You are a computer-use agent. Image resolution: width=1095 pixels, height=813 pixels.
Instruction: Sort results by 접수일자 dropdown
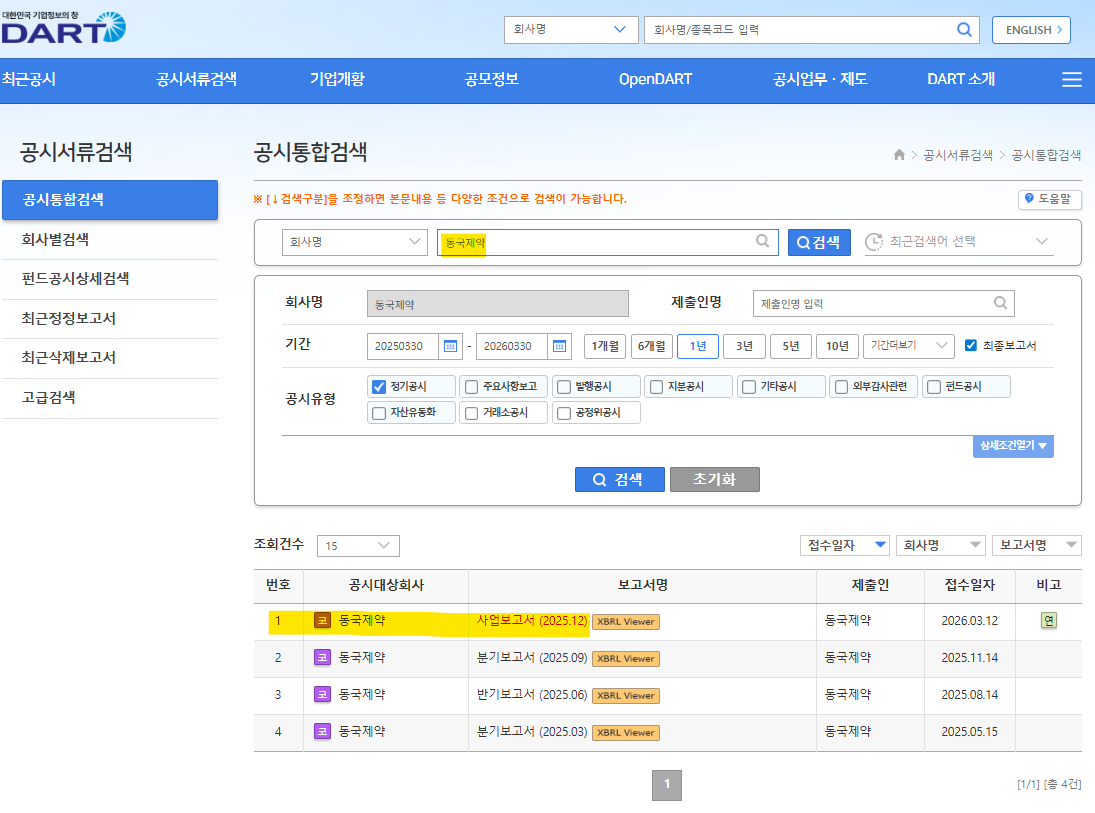tap(844, 545)
